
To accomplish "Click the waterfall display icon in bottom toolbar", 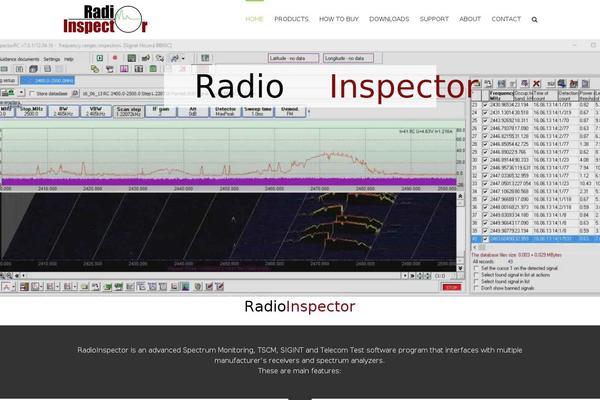I will (185, 287).
